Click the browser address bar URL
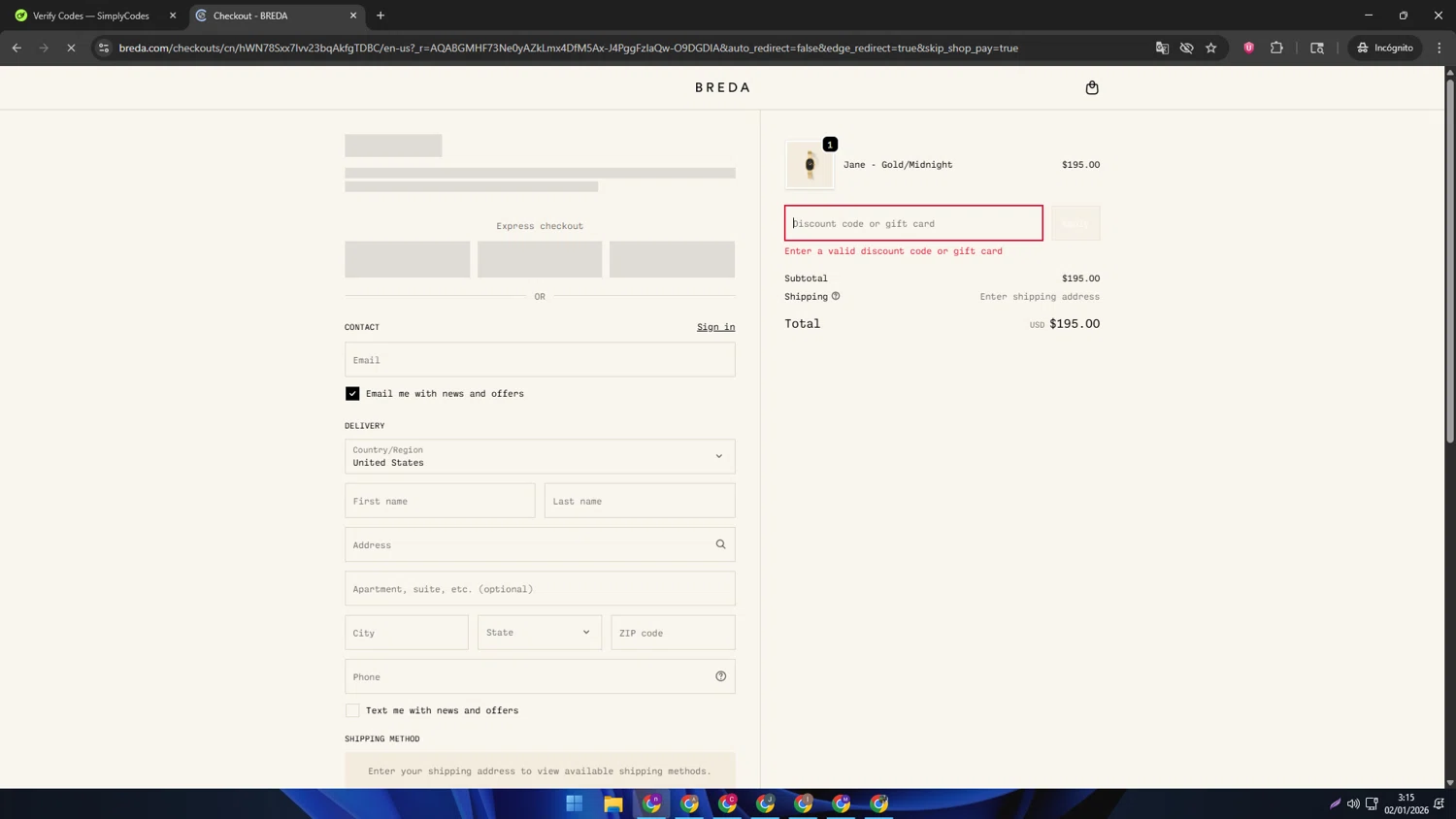1456x819 pixels. 568,48
